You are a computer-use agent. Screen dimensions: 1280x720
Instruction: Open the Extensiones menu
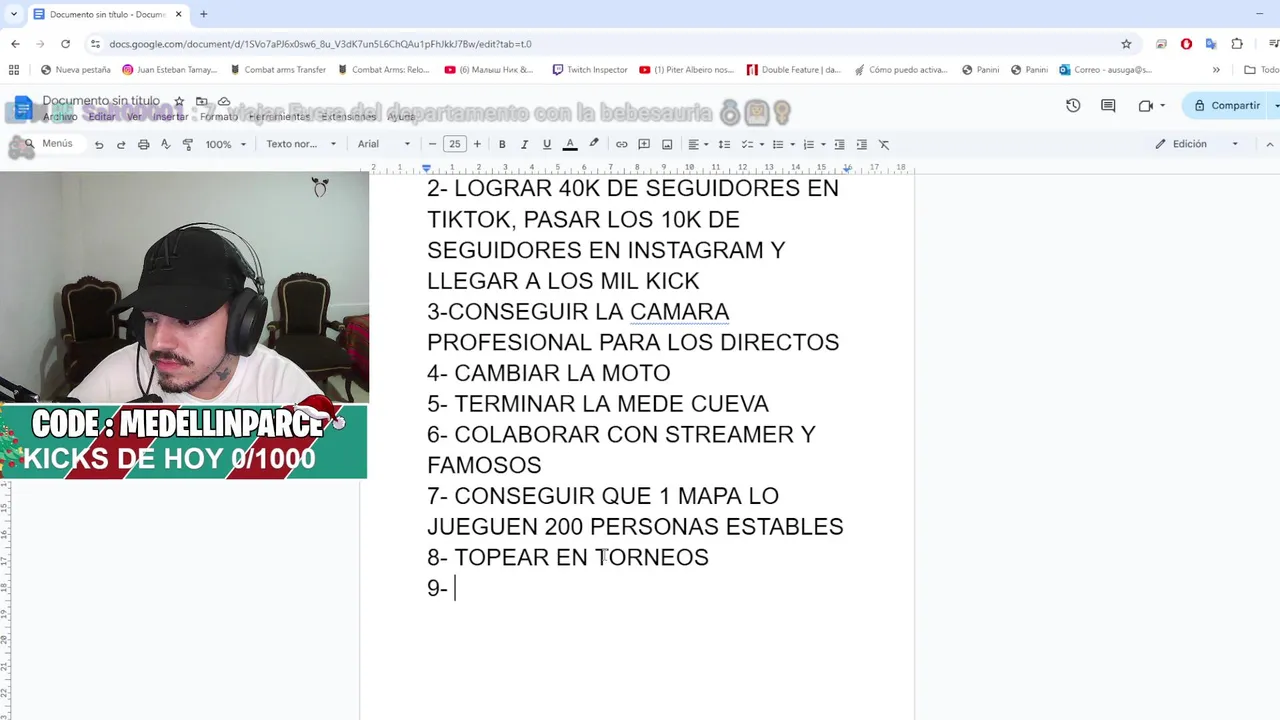348,117
